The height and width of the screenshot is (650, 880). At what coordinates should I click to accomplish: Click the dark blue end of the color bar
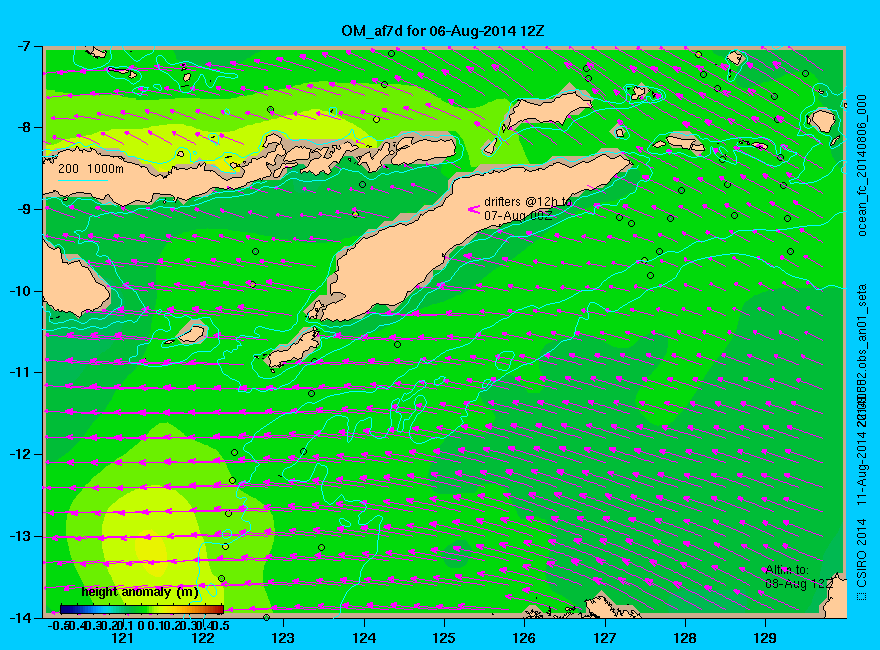(x=66, y=609)
